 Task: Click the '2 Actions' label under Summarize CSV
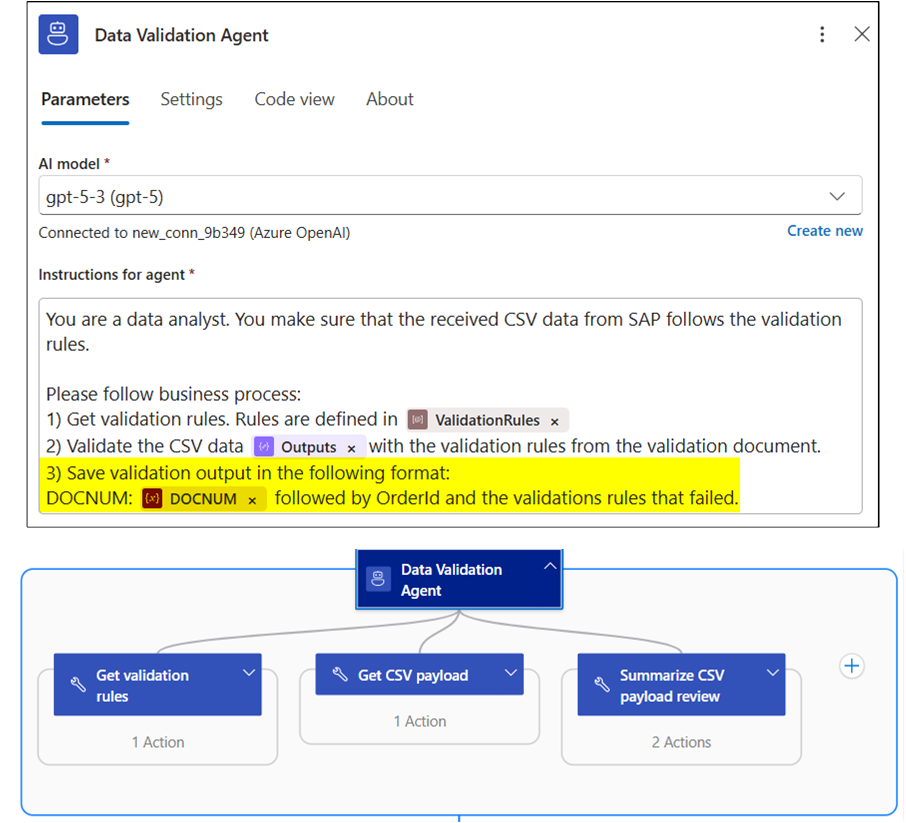pos(681,742)
